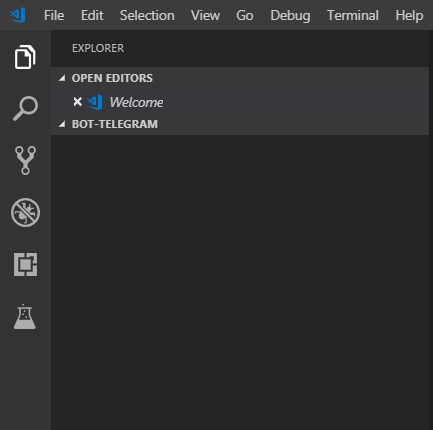This screenshot has height=430, width=433.
Task: Open the Terminal menu
Action: coord(353,15)
